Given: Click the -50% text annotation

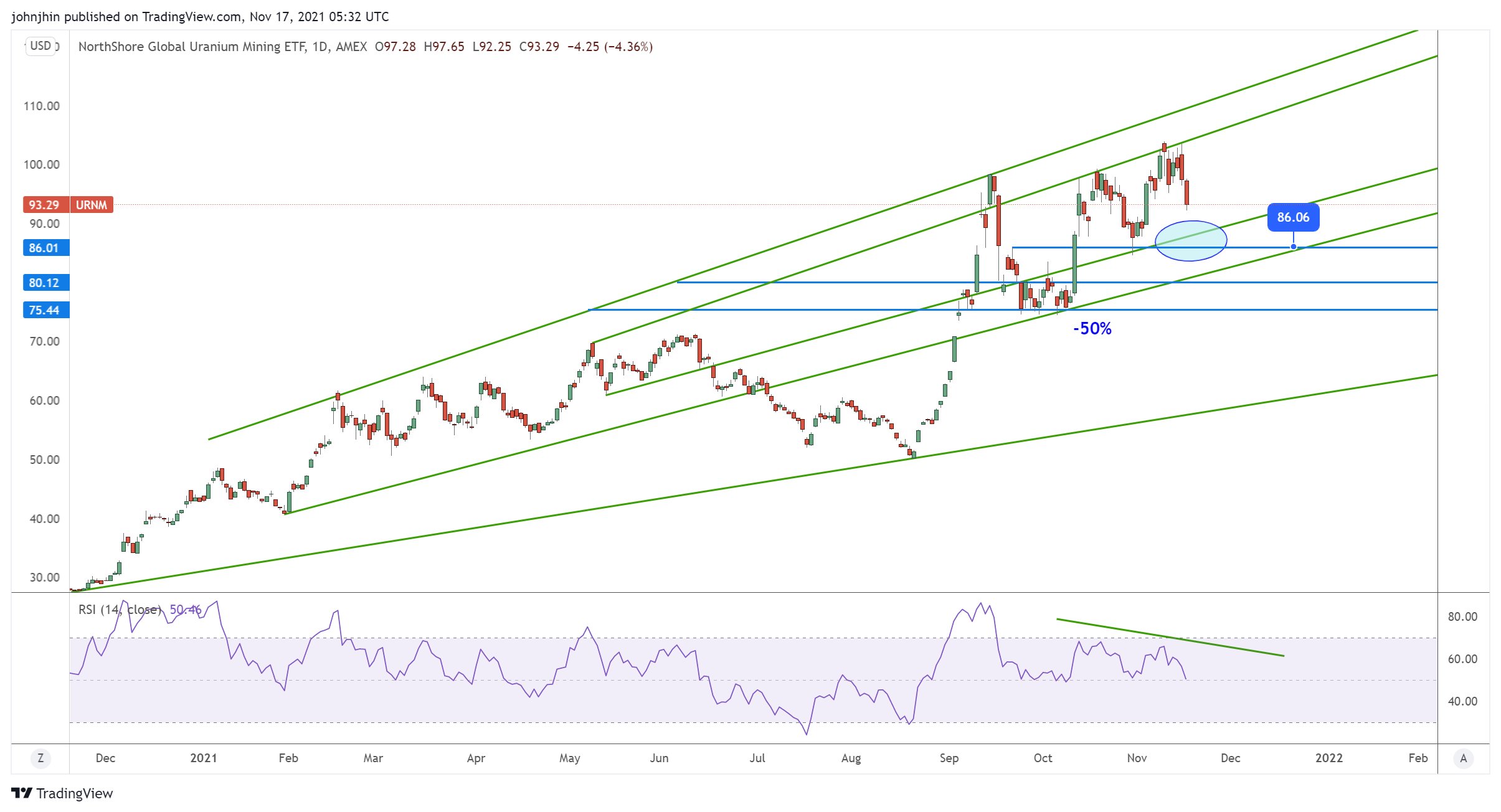Looking at the screenshot, I should [1092, 329].
